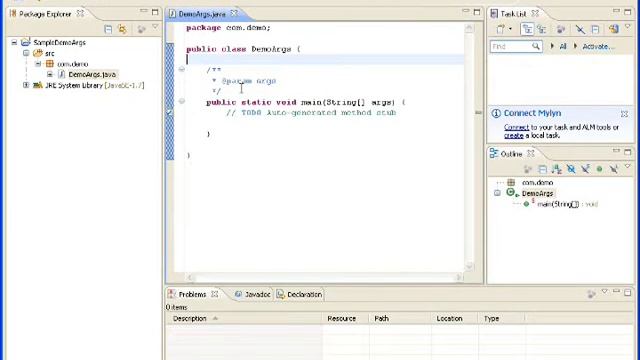Viewport: 640px width, 360px height.
Task: Open the New Task dropdown arrow
Action: pos(510,29)
